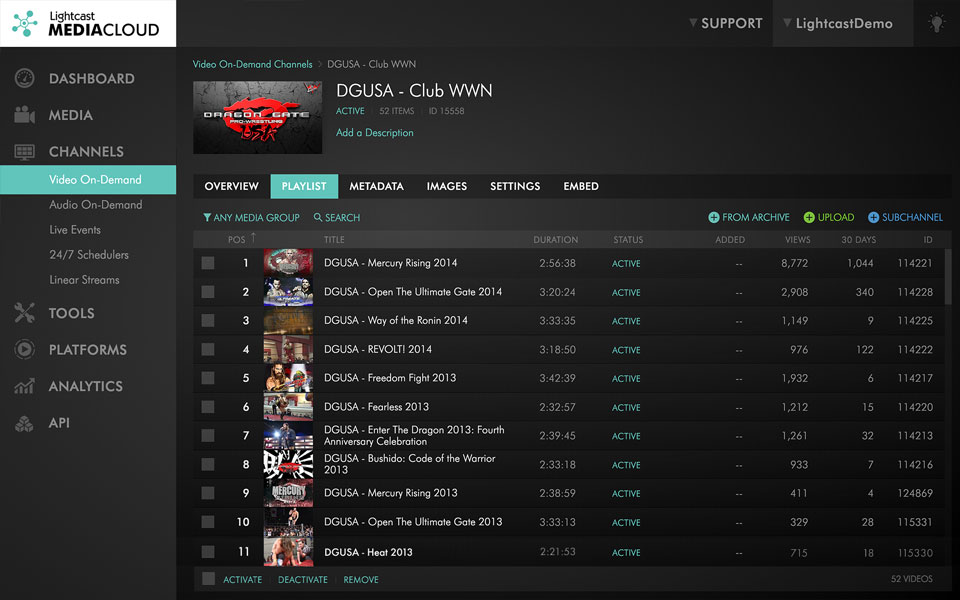Click the Search link above playlist
Screen dimensions: 960x600
(337, 217)
